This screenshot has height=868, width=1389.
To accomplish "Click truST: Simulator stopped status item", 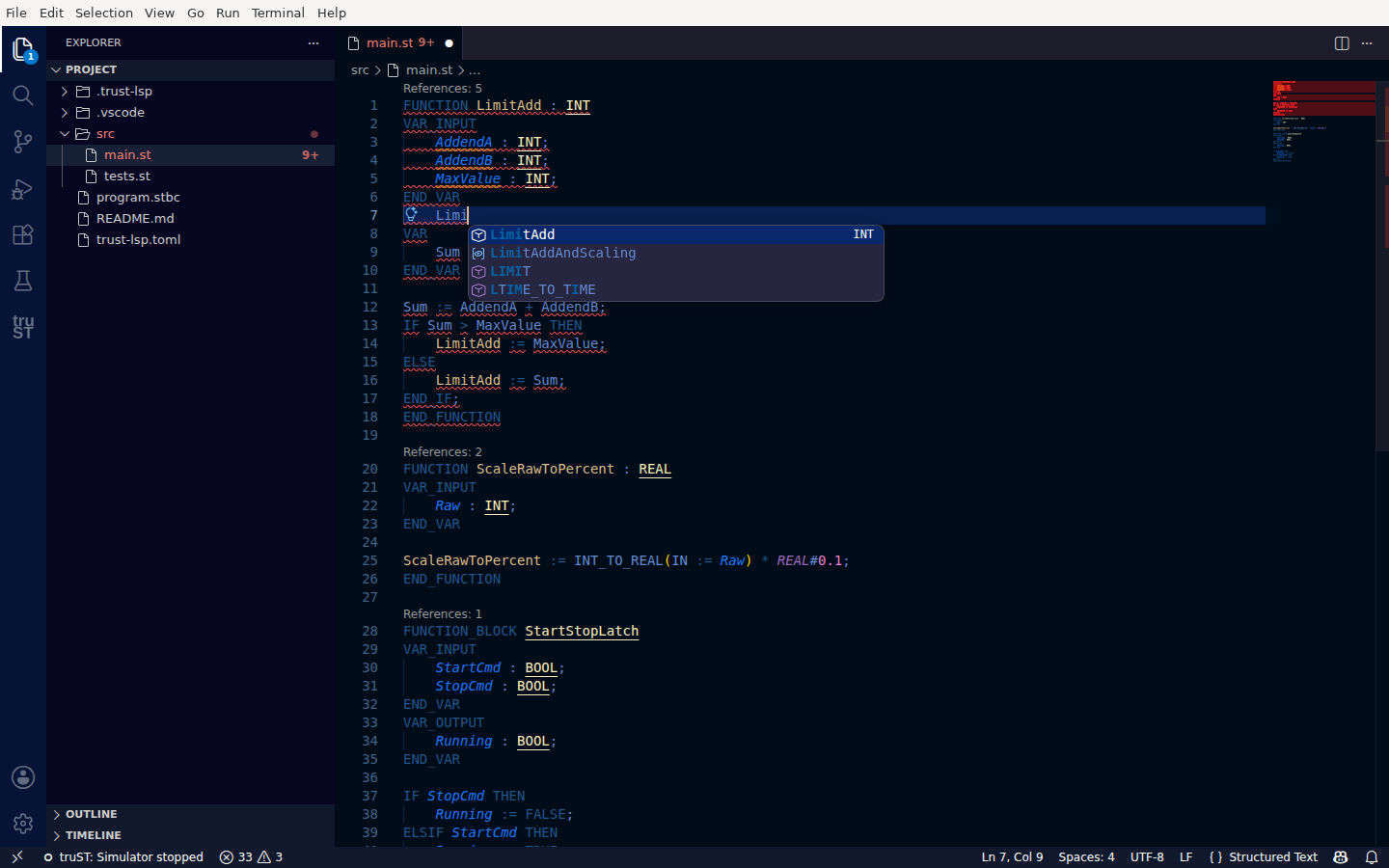I will coord(123,856).
